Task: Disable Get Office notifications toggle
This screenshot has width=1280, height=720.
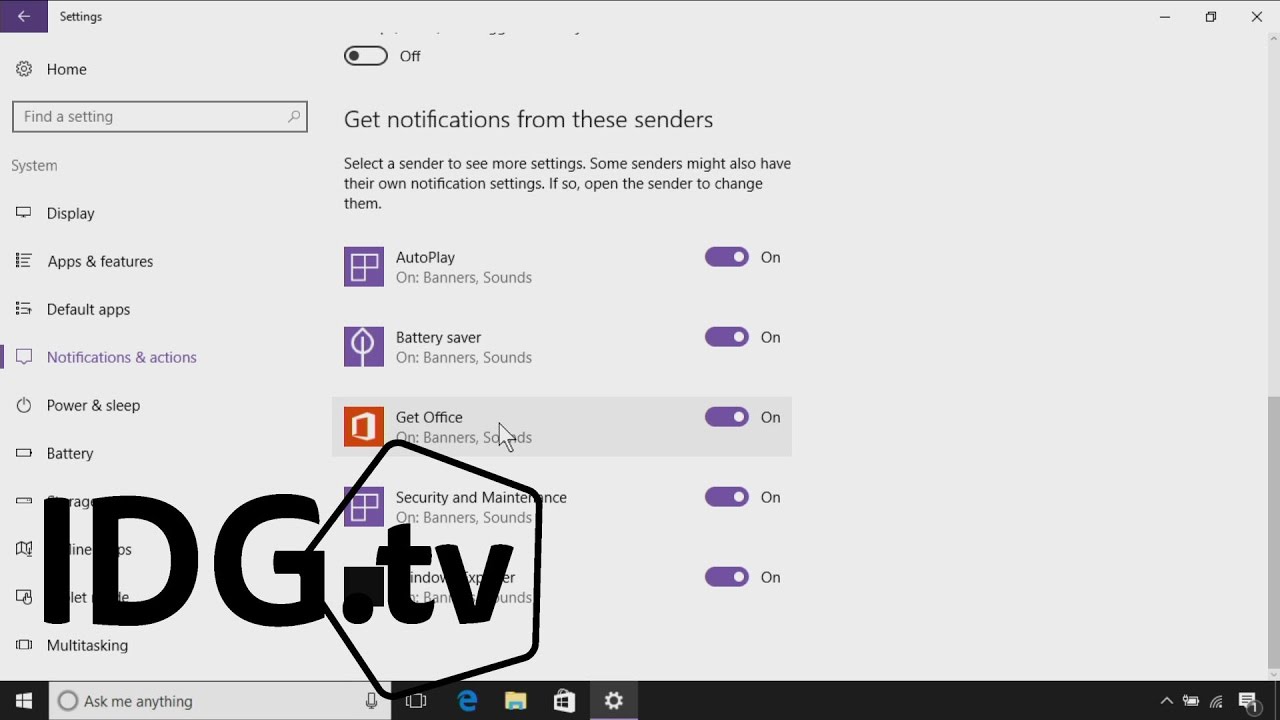Action: (x=727, y=417)
